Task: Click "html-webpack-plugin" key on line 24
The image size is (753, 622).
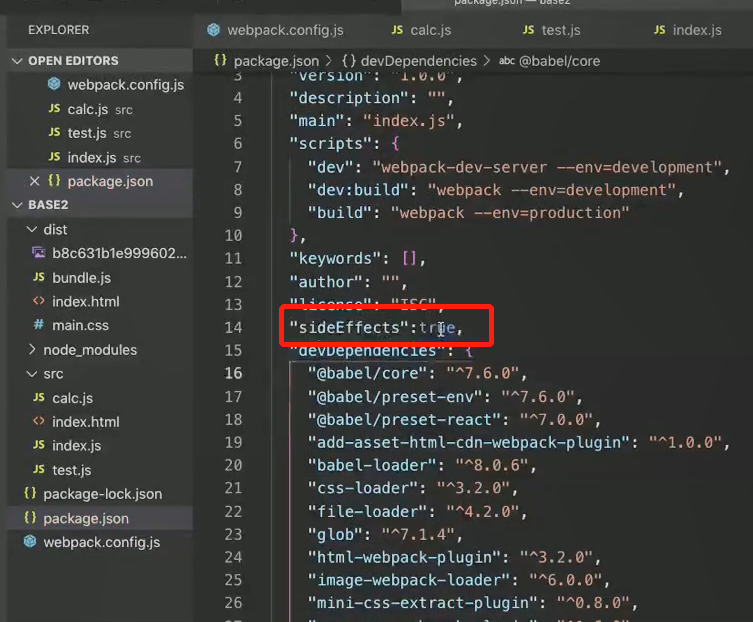Action: coord(404,557)
